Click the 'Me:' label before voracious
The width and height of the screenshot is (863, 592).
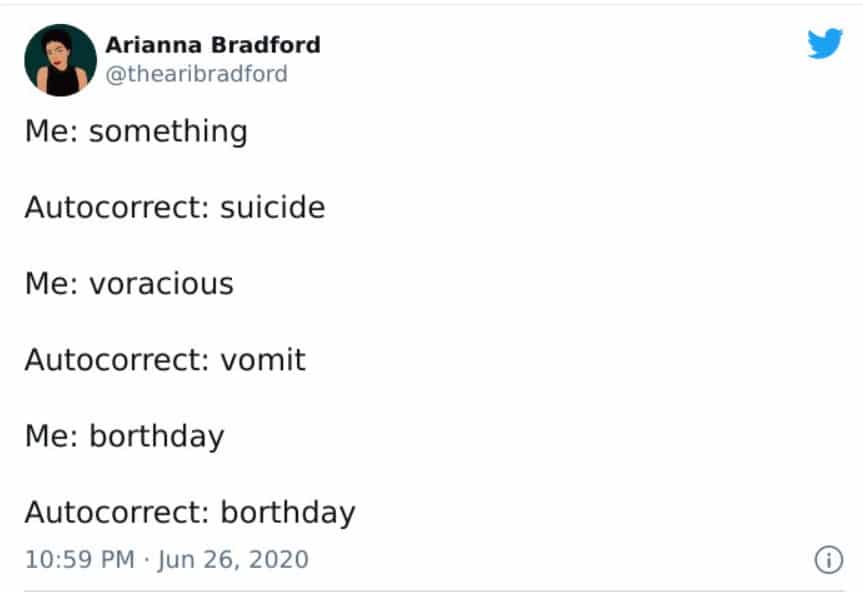tap(52, 284)
